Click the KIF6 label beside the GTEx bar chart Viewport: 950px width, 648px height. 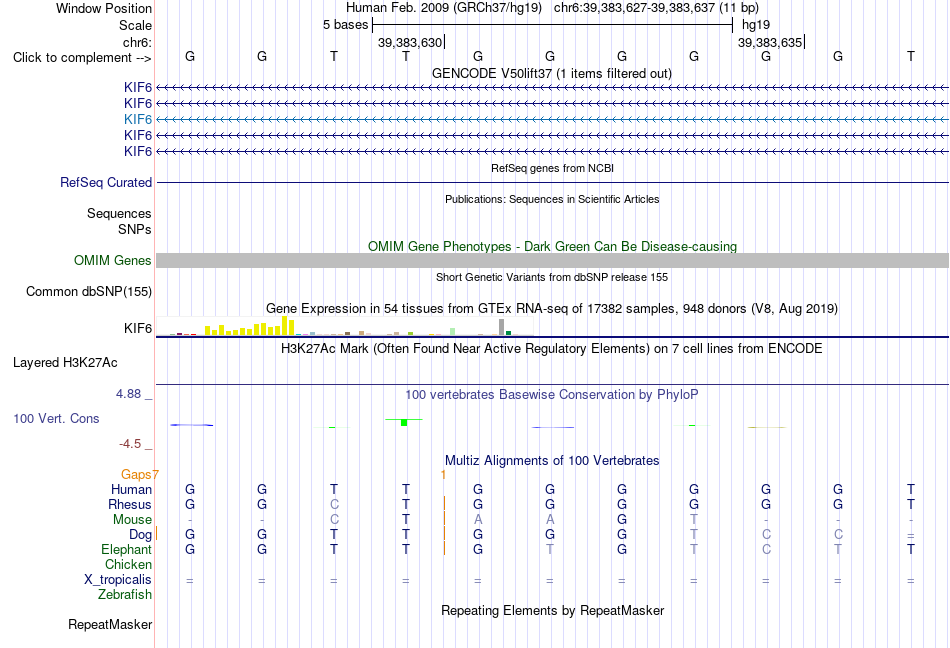(x=138, y=328)
